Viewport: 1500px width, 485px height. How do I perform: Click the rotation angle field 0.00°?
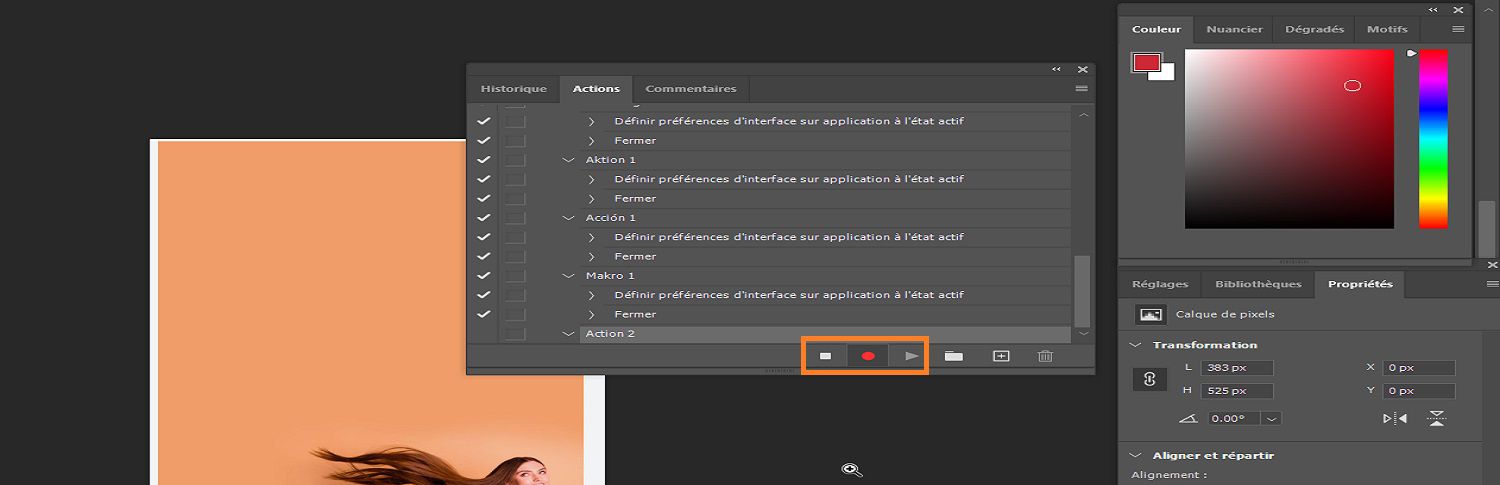pyautogui.click(x=1233, y=419)
